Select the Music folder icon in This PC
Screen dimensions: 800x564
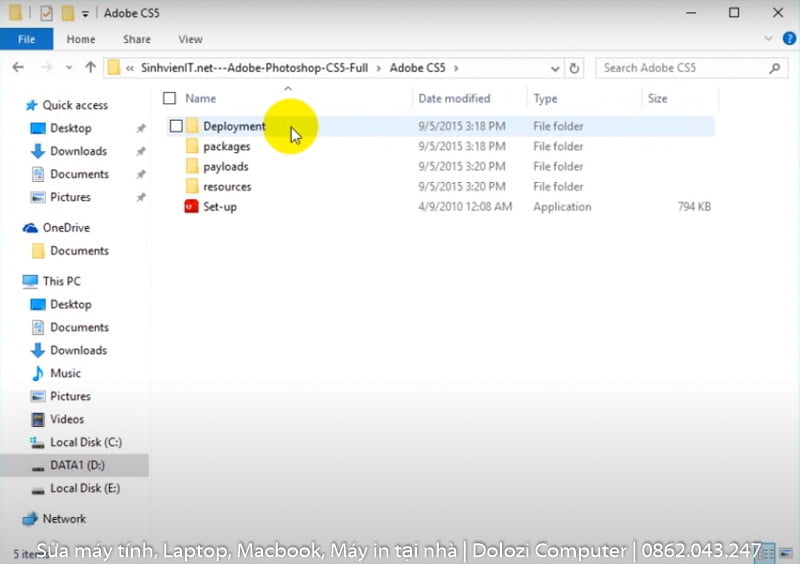pyautogui.click(x=38, y=373)
